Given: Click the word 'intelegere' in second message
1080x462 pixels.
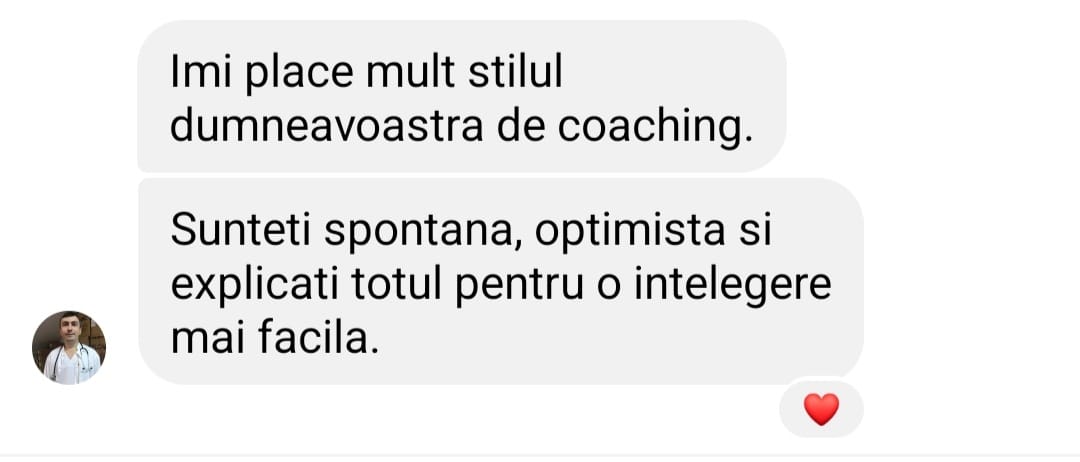Looking at the screenshot, I should 733,285.
